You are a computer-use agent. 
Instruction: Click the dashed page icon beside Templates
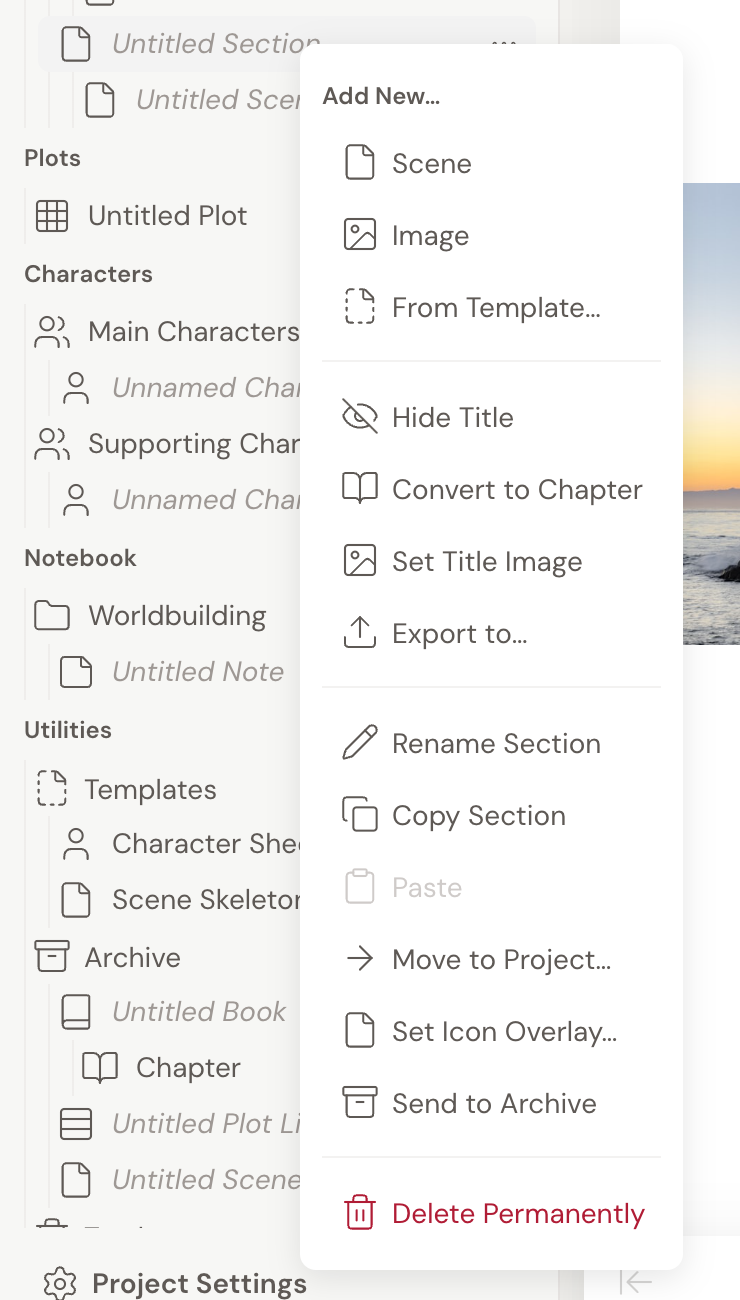[x=52, y=788]
